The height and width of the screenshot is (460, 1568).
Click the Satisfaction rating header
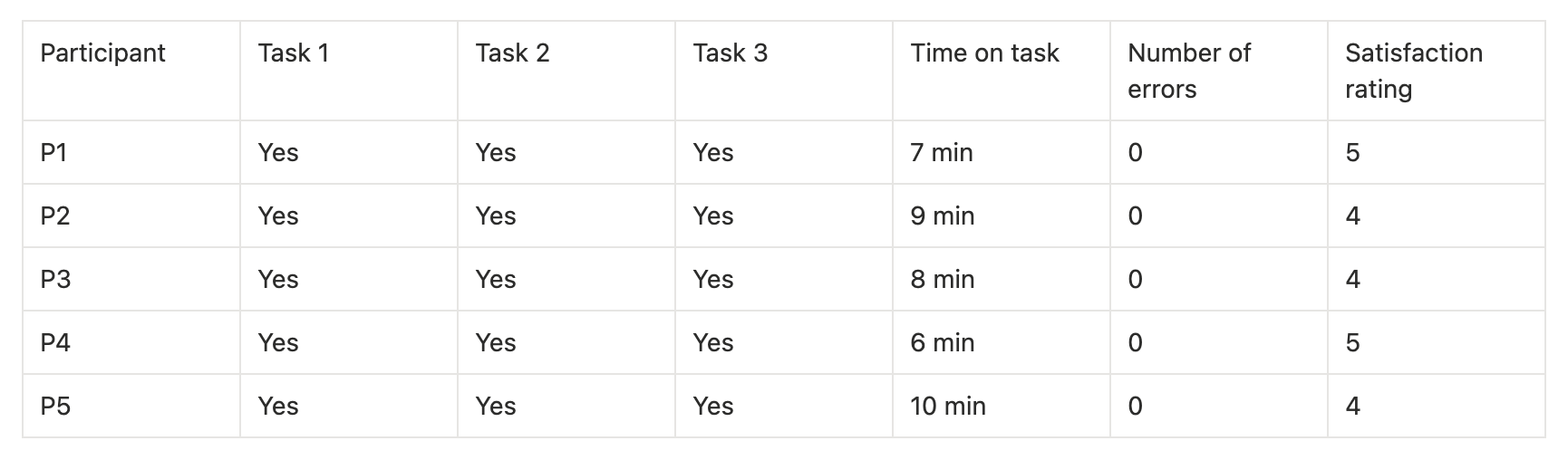click(1413, 71)
